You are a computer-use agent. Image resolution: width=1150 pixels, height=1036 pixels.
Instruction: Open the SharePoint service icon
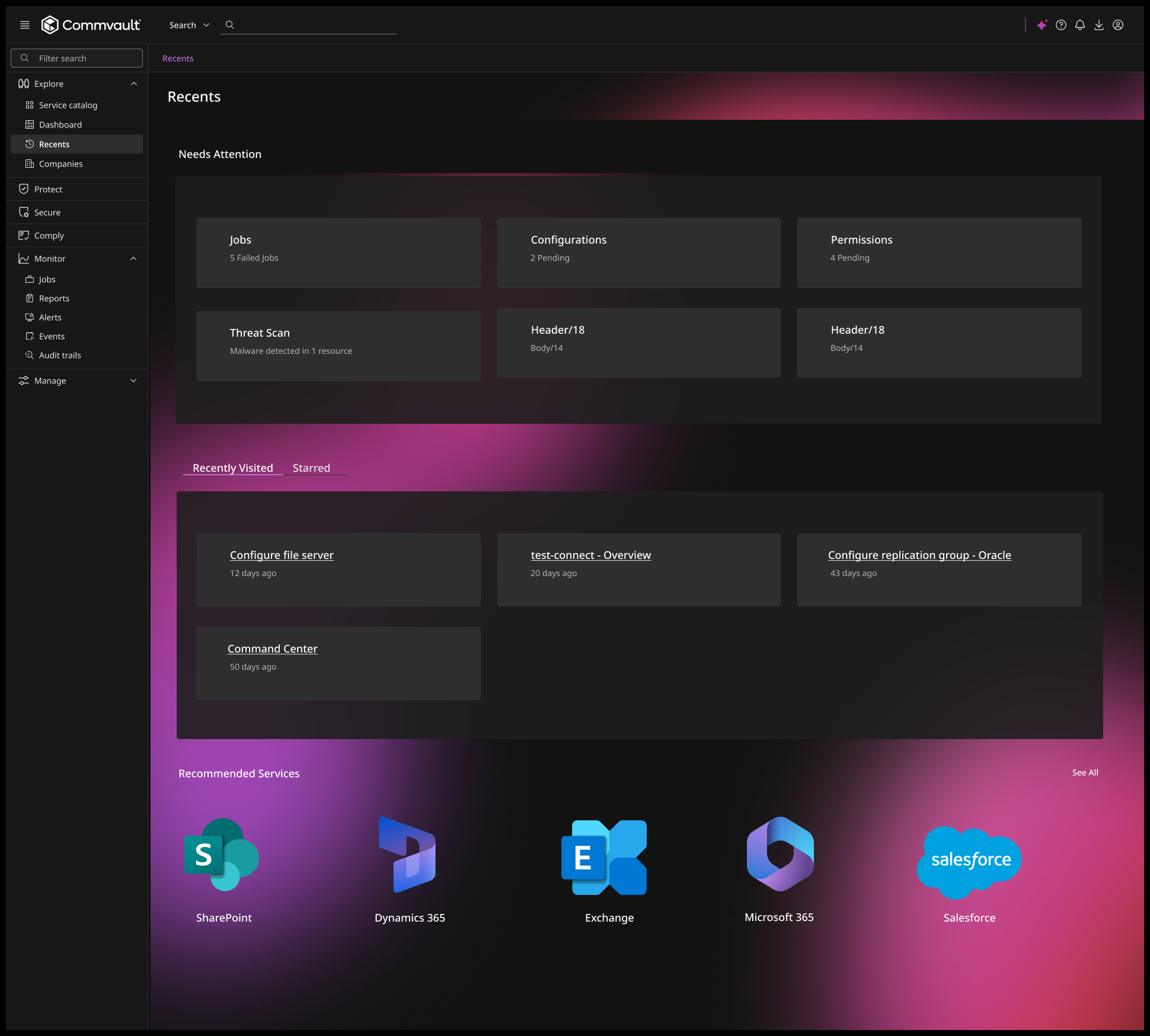click(x=222, y=855)
